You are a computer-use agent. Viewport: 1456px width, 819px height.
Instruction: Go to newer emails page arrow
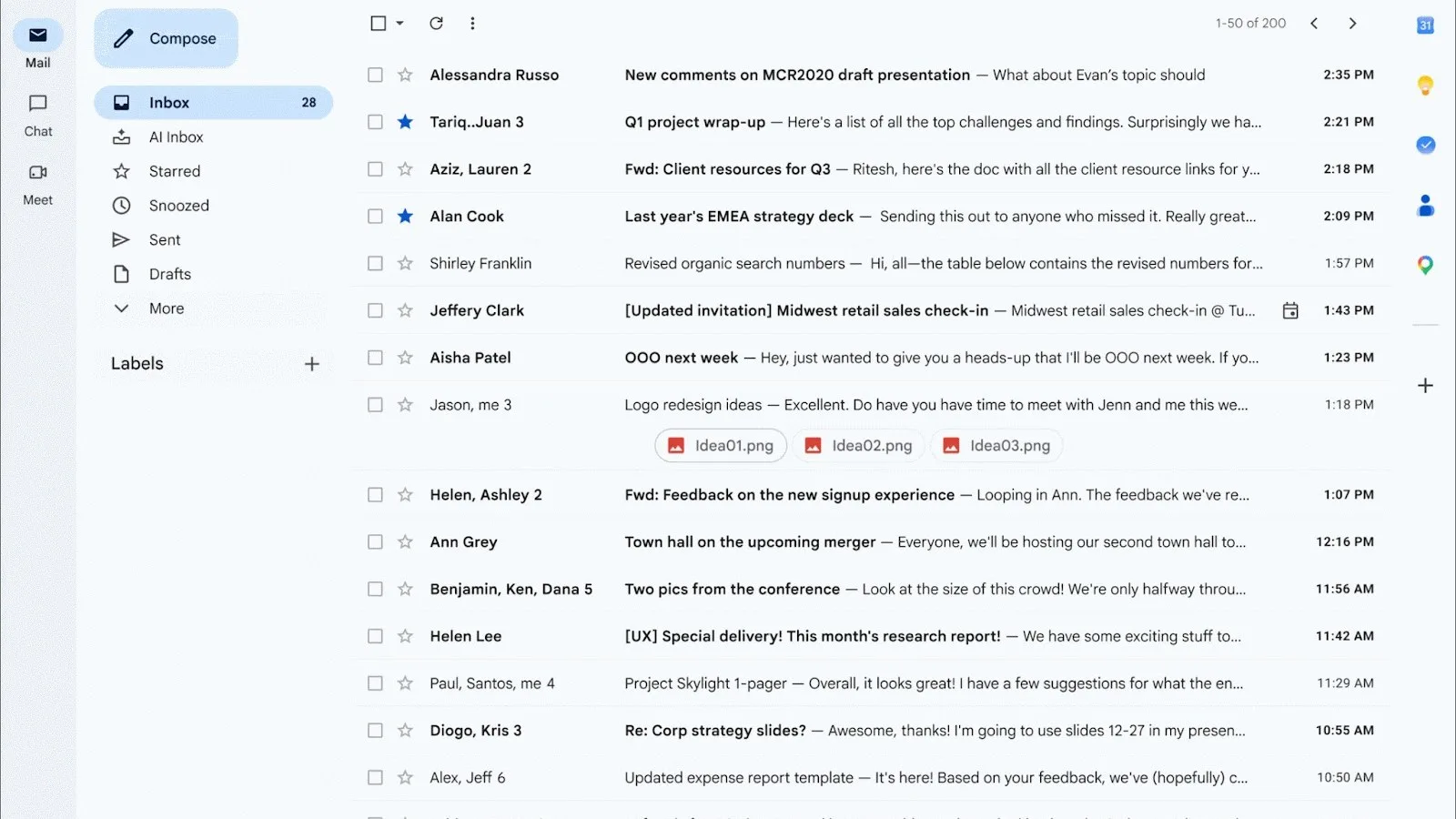[x=1314, y=24]
